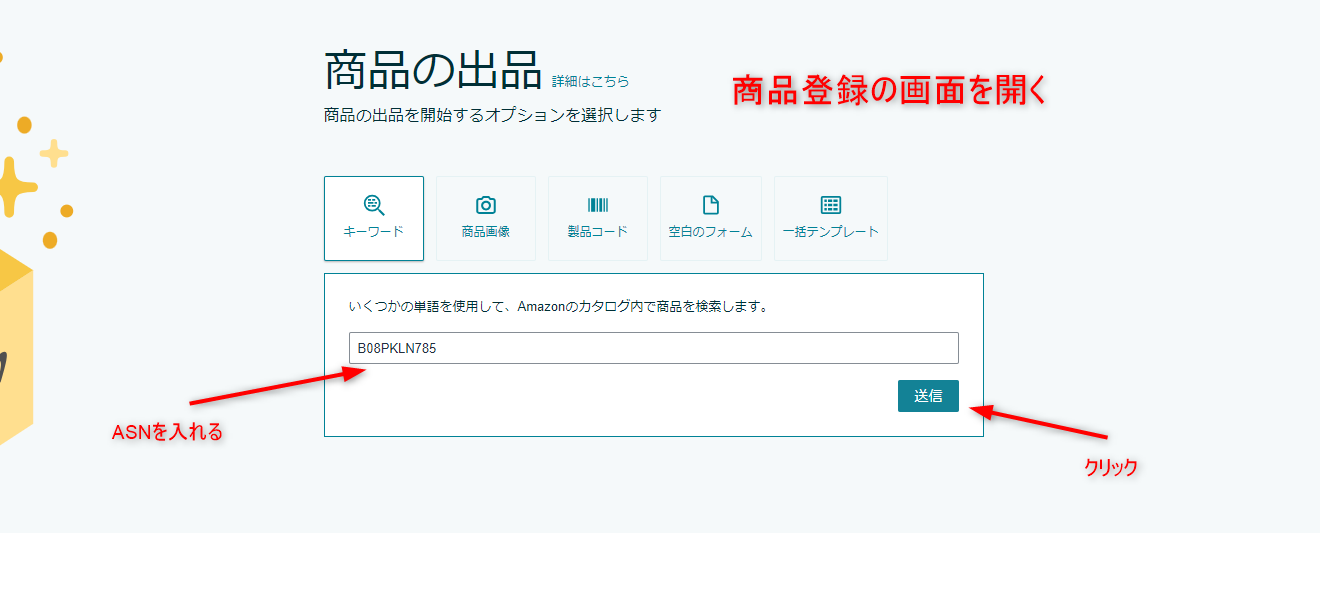Click the keyword magnifier search icon
The height and width of the screenshot is (590, 1320).
pos(374,205)
